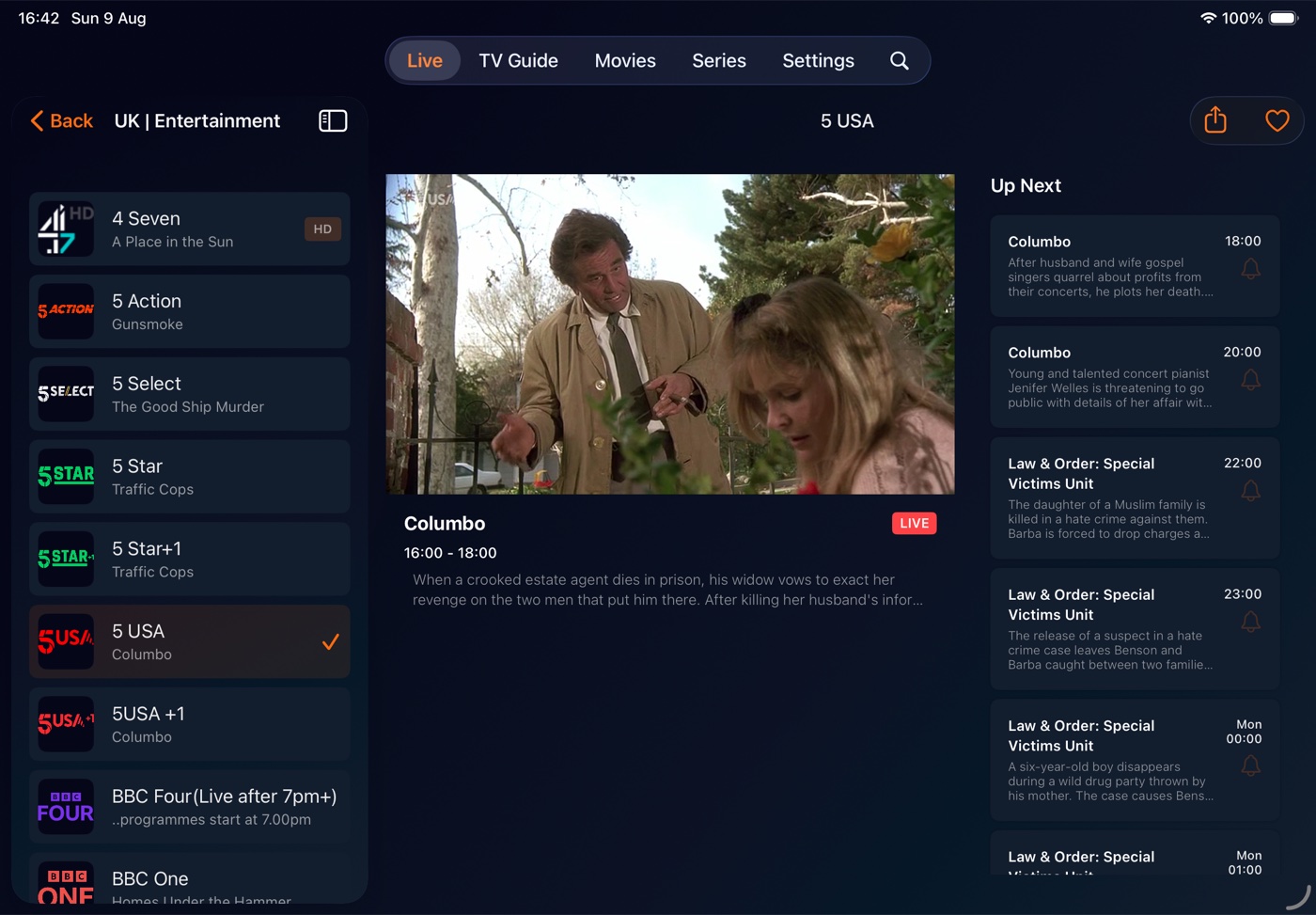
Task: Set reminder bell for Columbo at 20:00
Action: click(1250, 380)
